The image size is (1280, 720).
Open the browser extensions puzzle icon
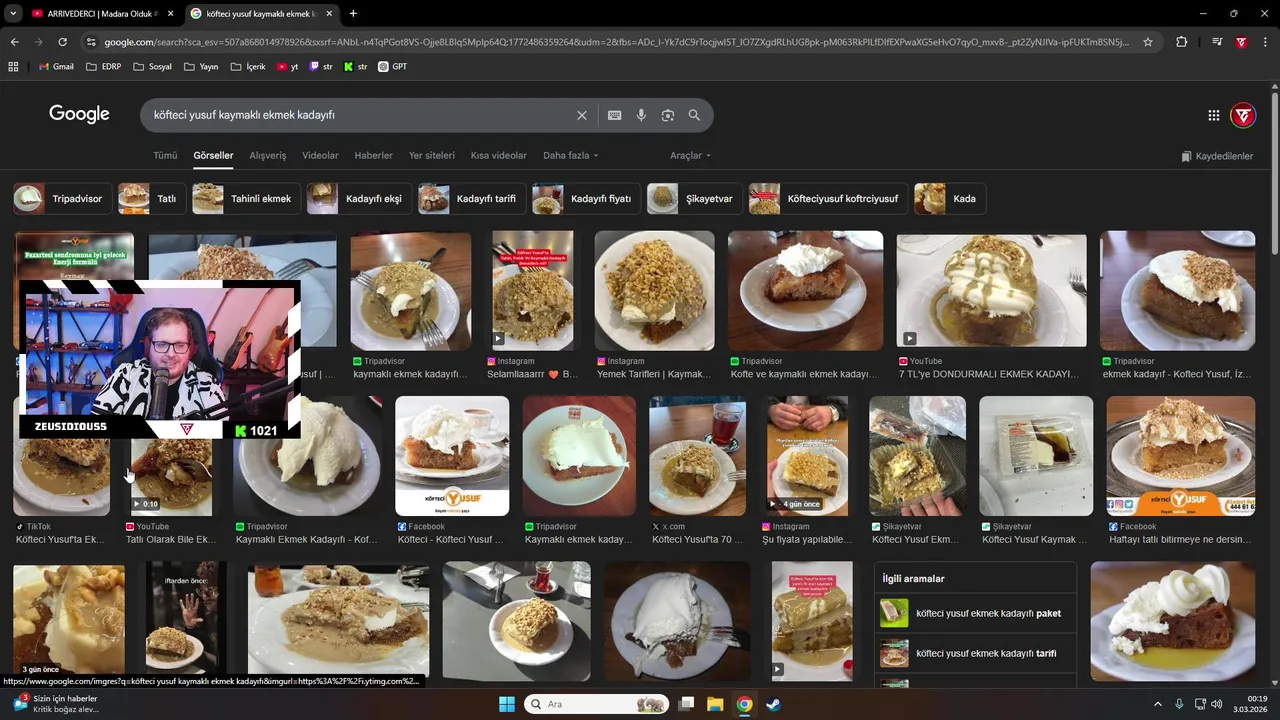pyautogui.click(x=1182, y=42)
